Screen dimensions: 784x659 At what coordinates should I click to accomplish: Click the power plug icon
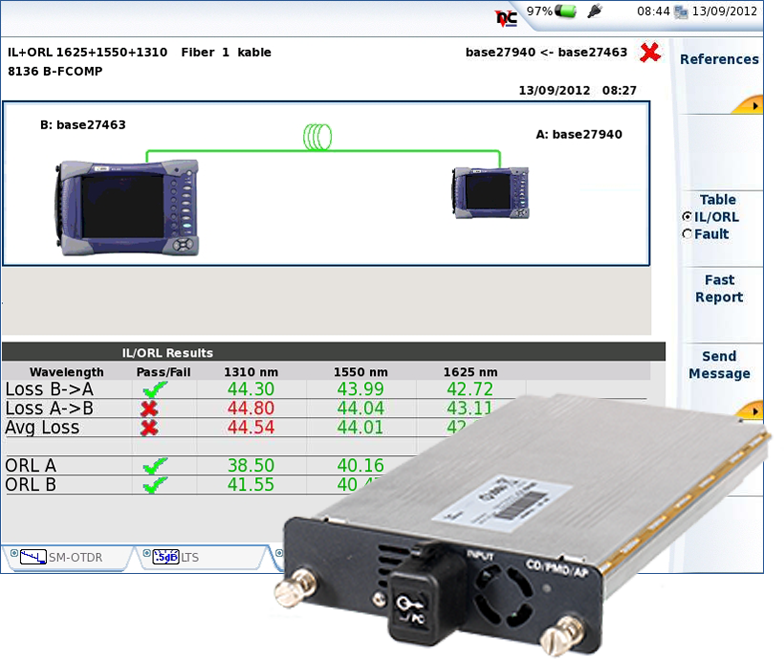596,11
